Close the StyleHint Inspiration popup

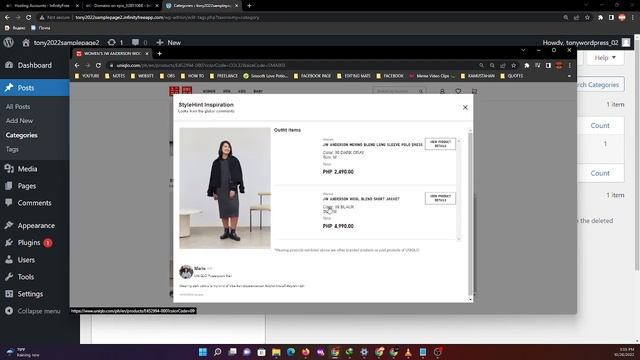465,107
